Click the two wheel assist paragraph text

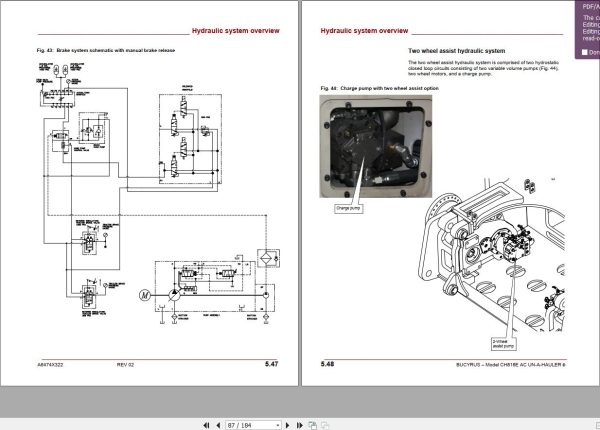483,68
